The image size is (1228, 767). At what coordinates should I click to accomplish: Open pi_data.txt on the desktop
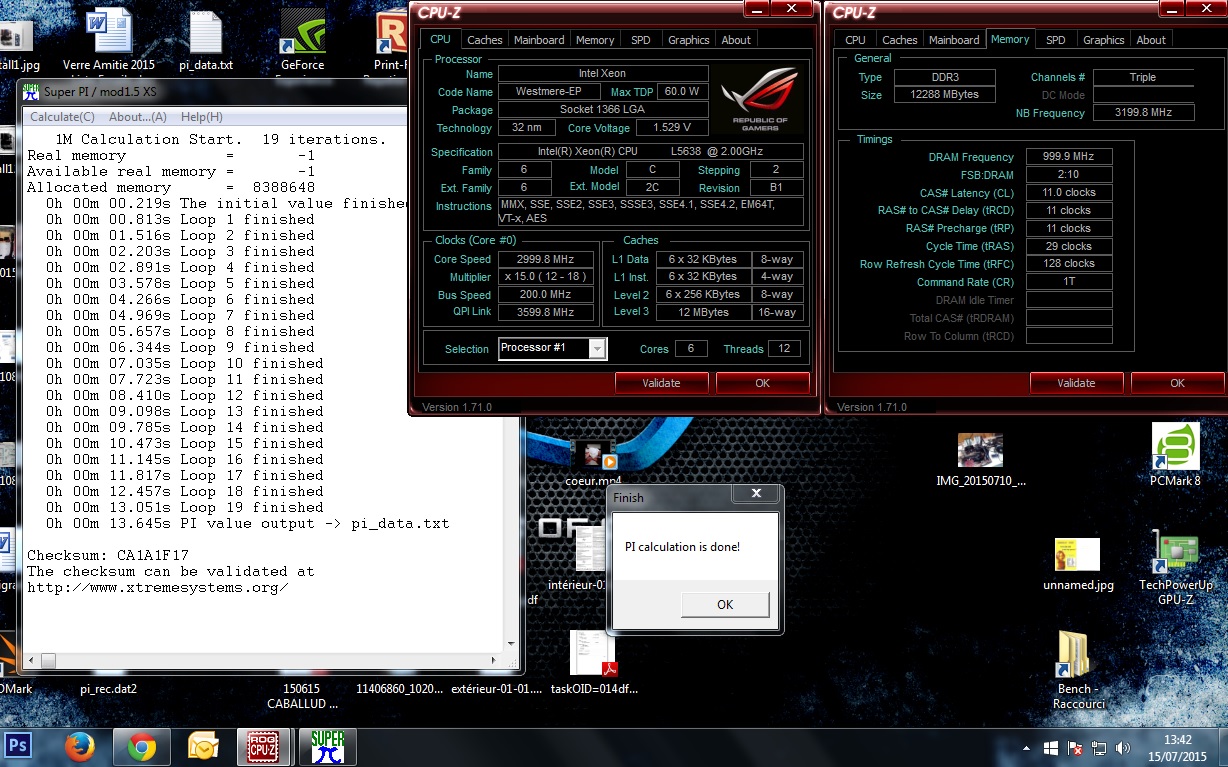[x=205, y=42]
